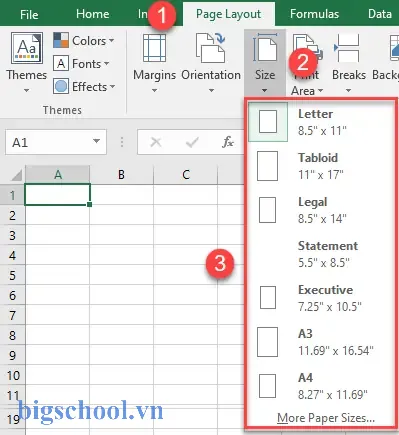Expand the Name Box dropdown arrow
Image resolution: width=399 pixels, height=435 pixels.
[x=97, y=142]
